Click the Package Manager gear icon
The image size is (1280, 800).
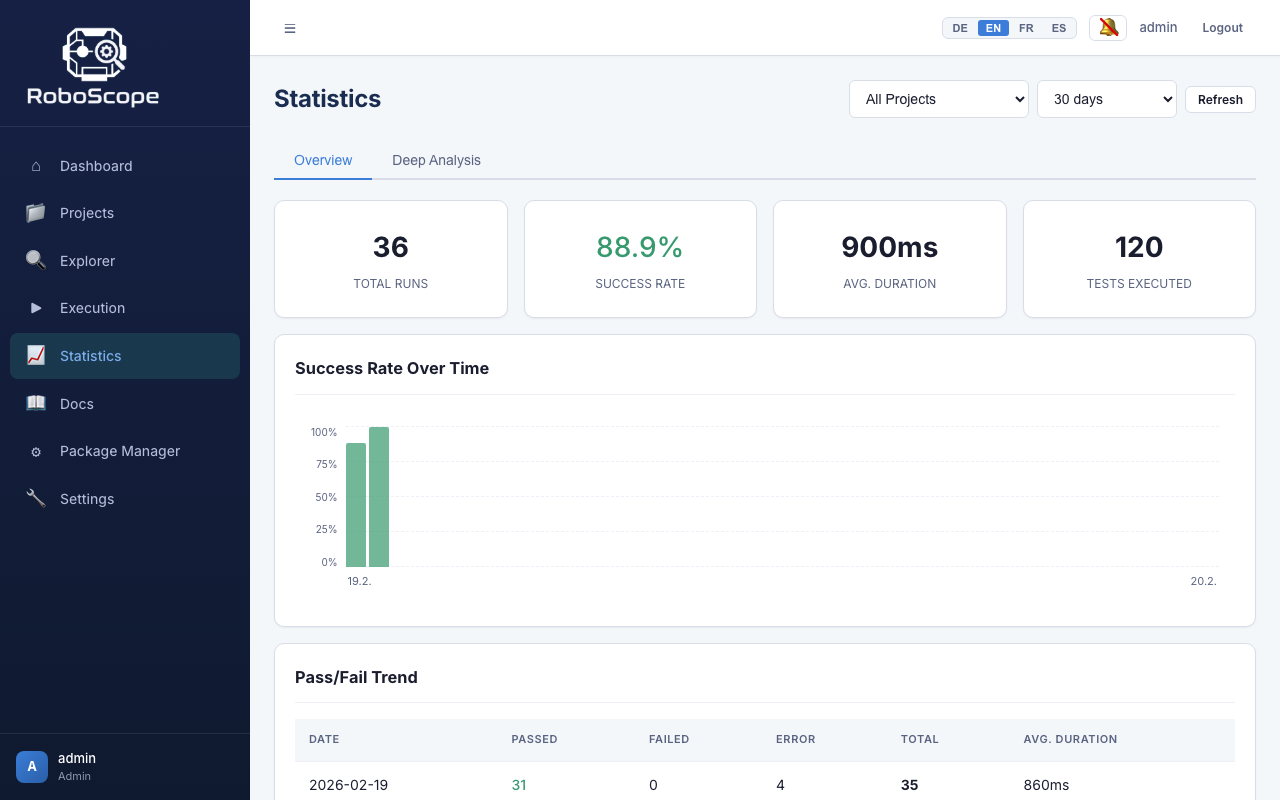[x=36, y=451]
